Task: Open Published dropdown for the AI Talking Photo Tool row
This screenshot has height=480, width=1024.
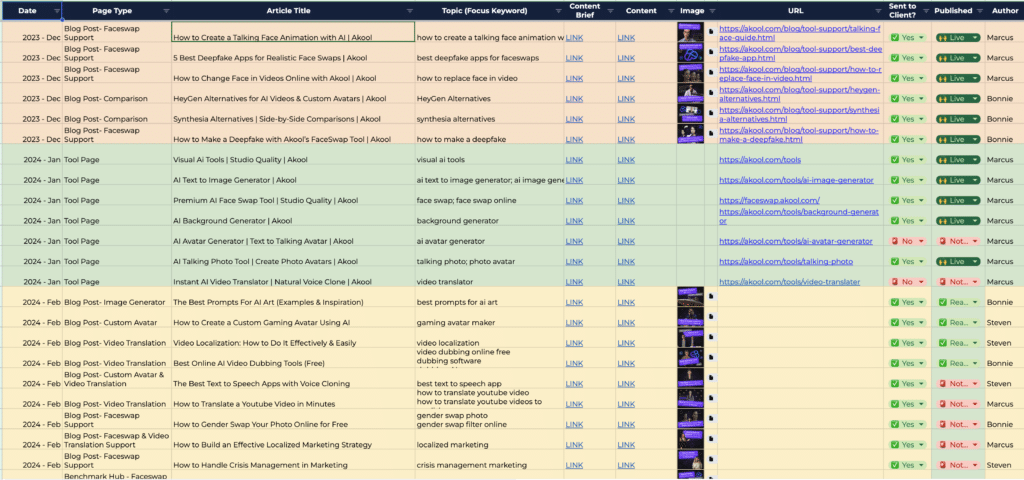Action: pyautogui.click(x=957, y=262)
